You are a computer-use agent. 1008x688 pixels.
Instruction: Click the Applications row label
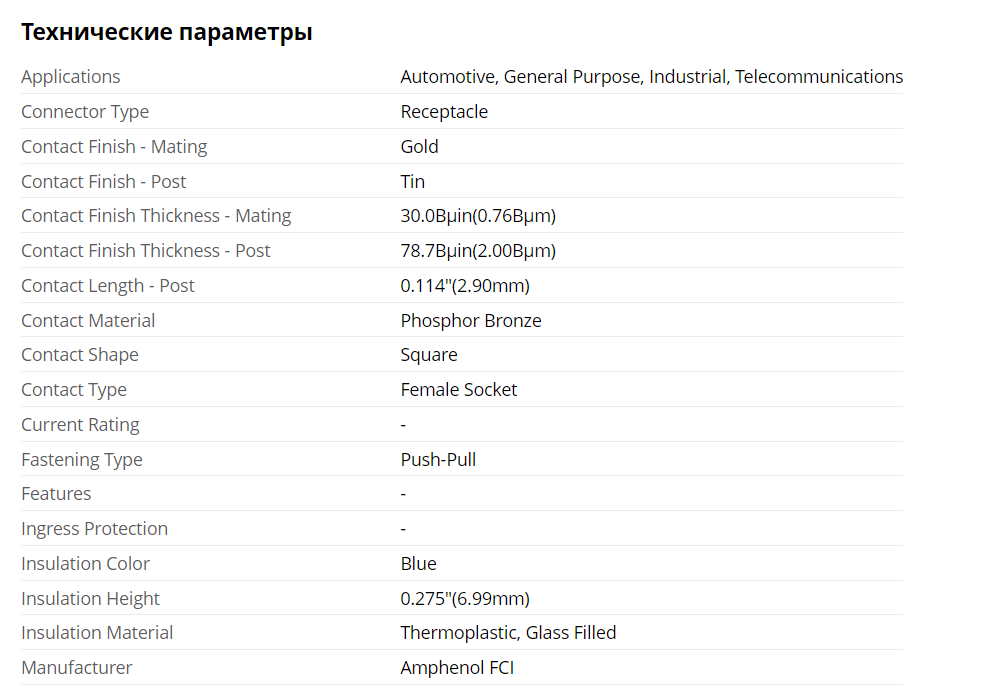[70, 77]
